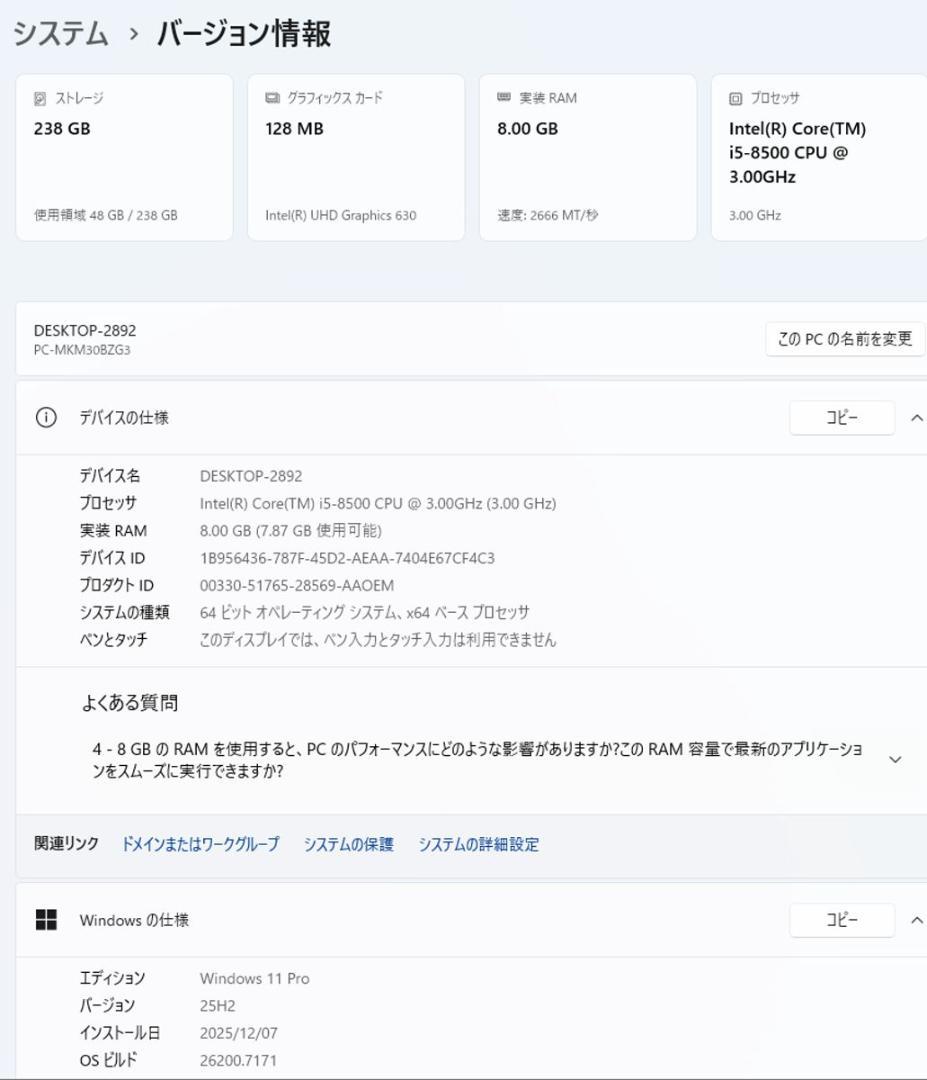Open the ドメインまたはワークグループ link

200,844
